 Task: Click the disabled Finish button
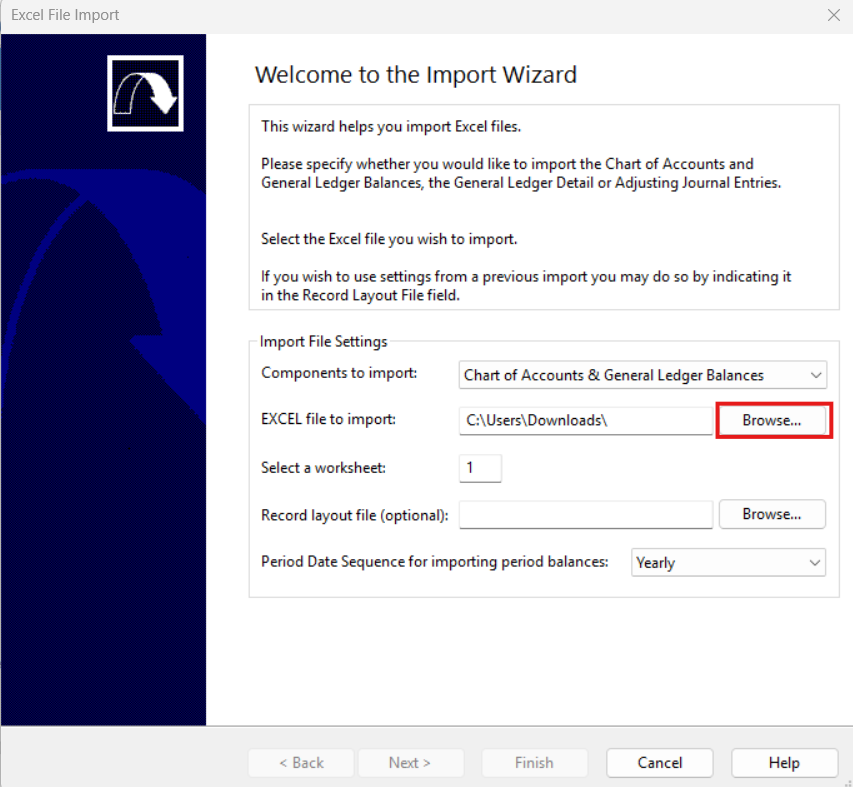tap(534, 763)
